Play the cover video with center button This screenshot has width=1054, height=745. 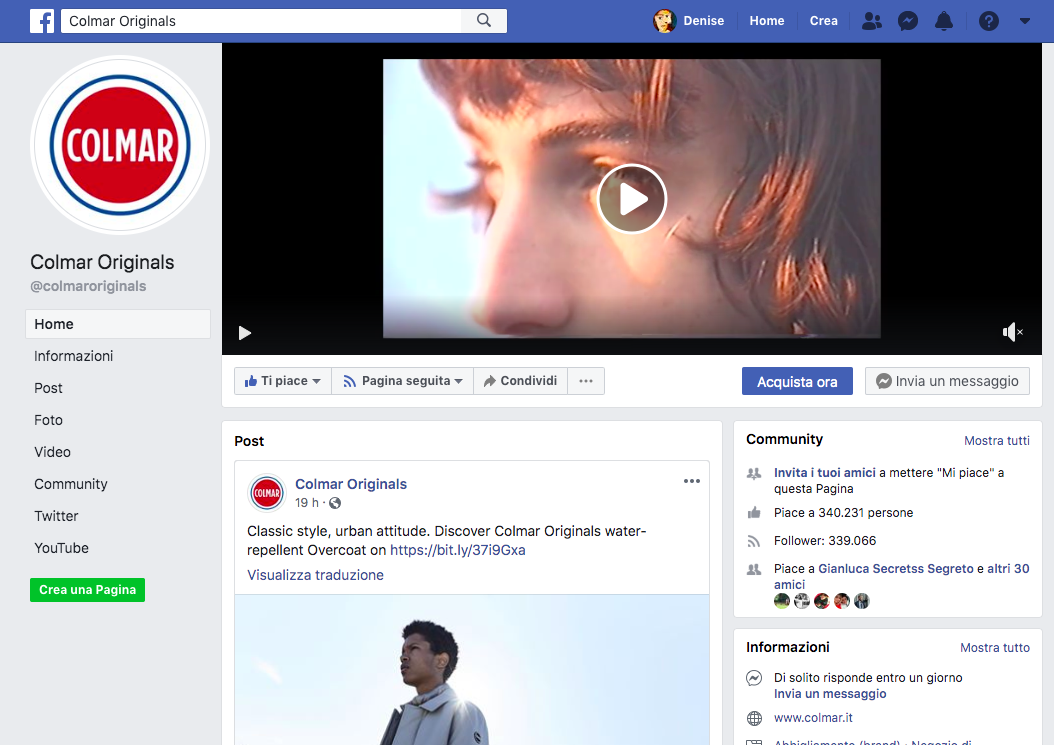(632, 199)
